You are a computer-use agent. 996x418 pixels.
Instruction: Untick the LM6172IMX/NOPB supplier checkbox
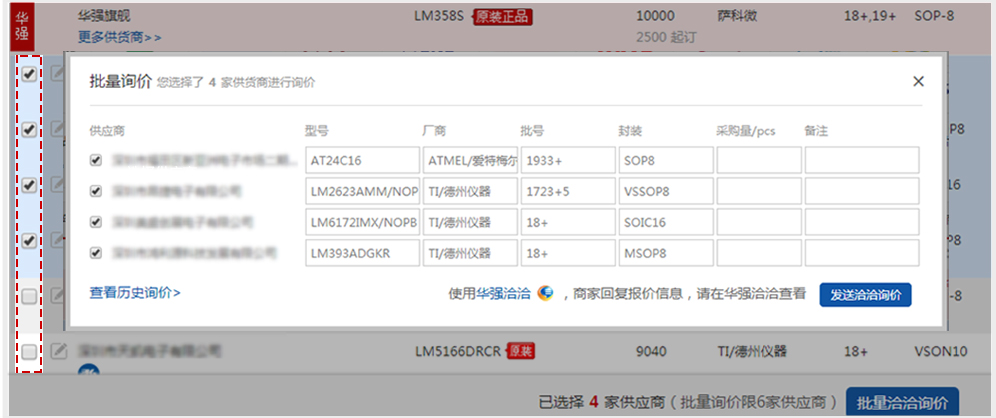coord(96,222)
